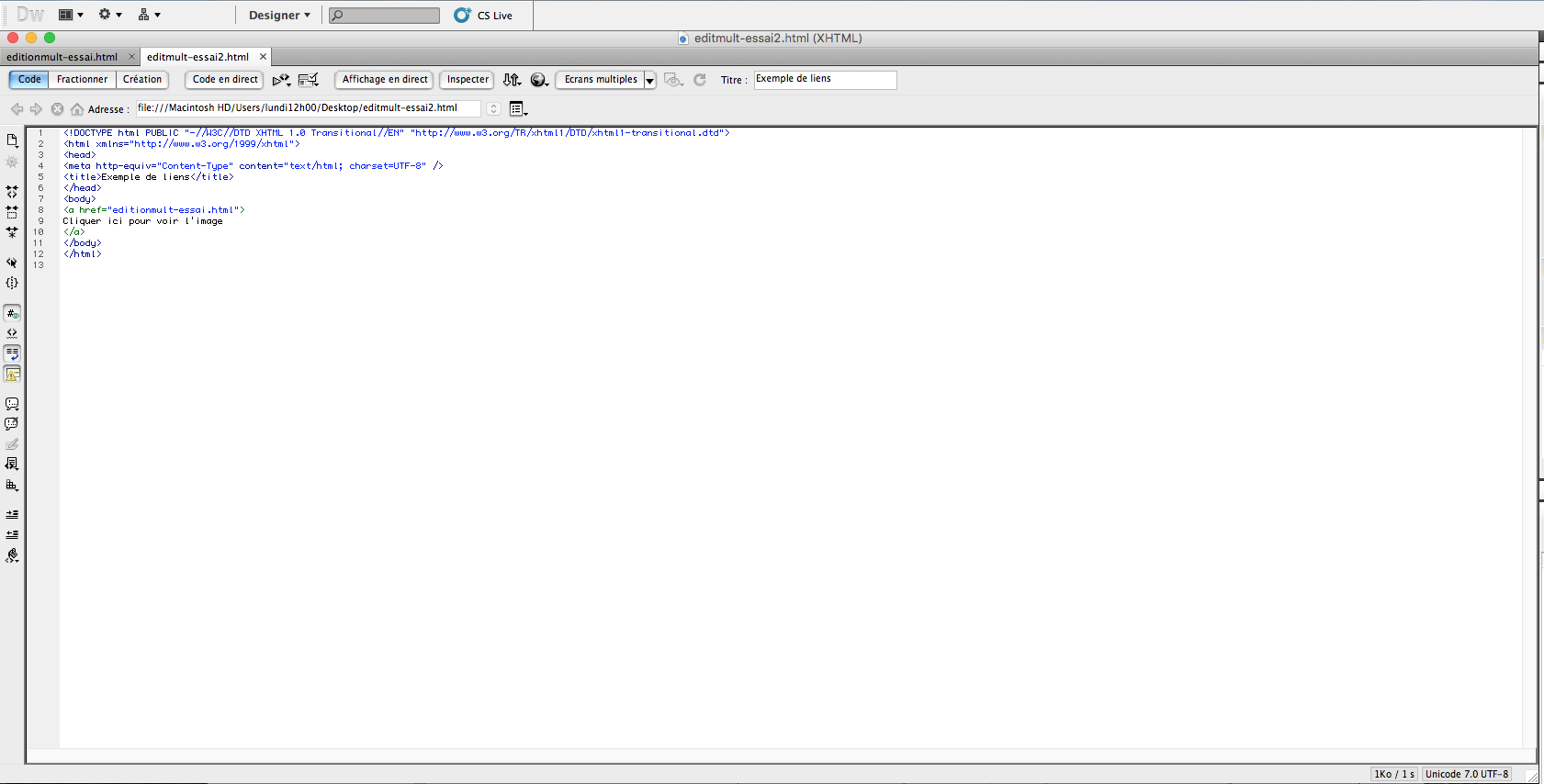Switch to the Fractionner view
Viewport: 1544px width, 784px height.
click(x=82, y=80)
